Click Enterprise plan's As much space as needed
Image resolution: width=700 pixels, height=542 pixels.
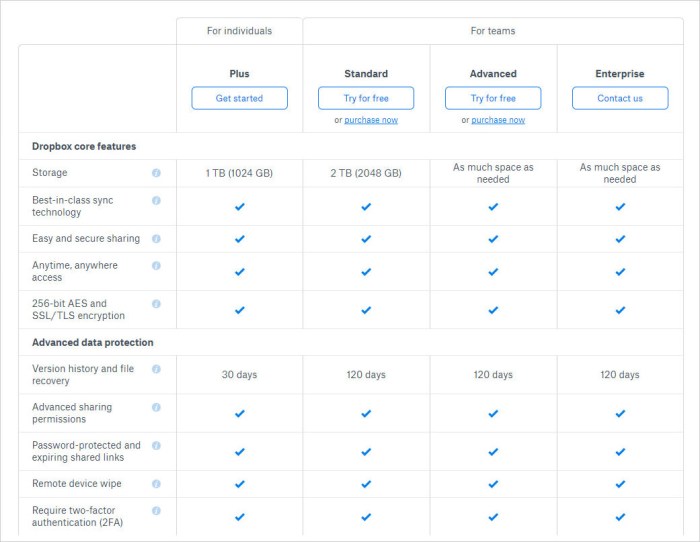pyautogui.click(x=620, y=173)
